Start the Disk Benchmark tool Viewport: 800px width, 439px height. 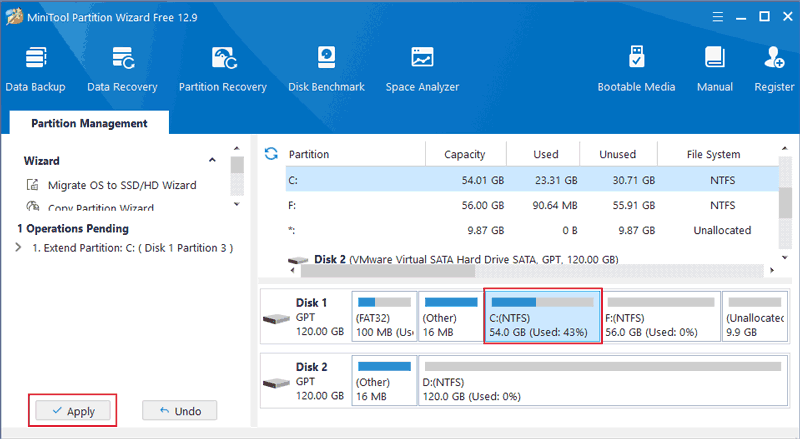[x=326, y=68]
